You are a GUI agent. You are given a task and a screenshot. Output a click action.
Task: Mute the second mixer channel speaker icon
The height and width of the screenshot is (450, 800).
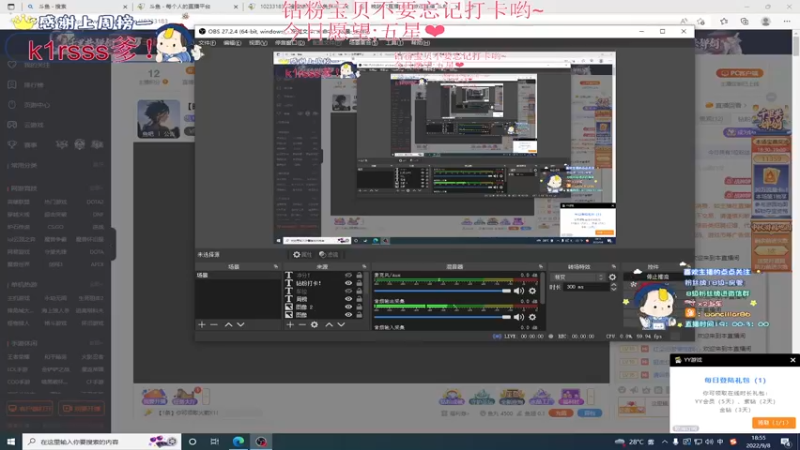click(519, 317)
